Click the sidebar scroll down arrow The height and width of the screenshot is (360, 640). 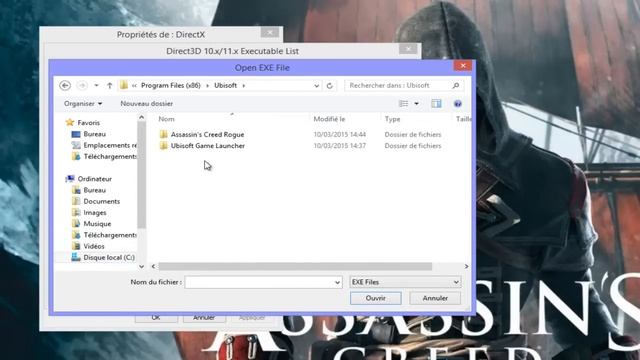[x=142, y=267]
